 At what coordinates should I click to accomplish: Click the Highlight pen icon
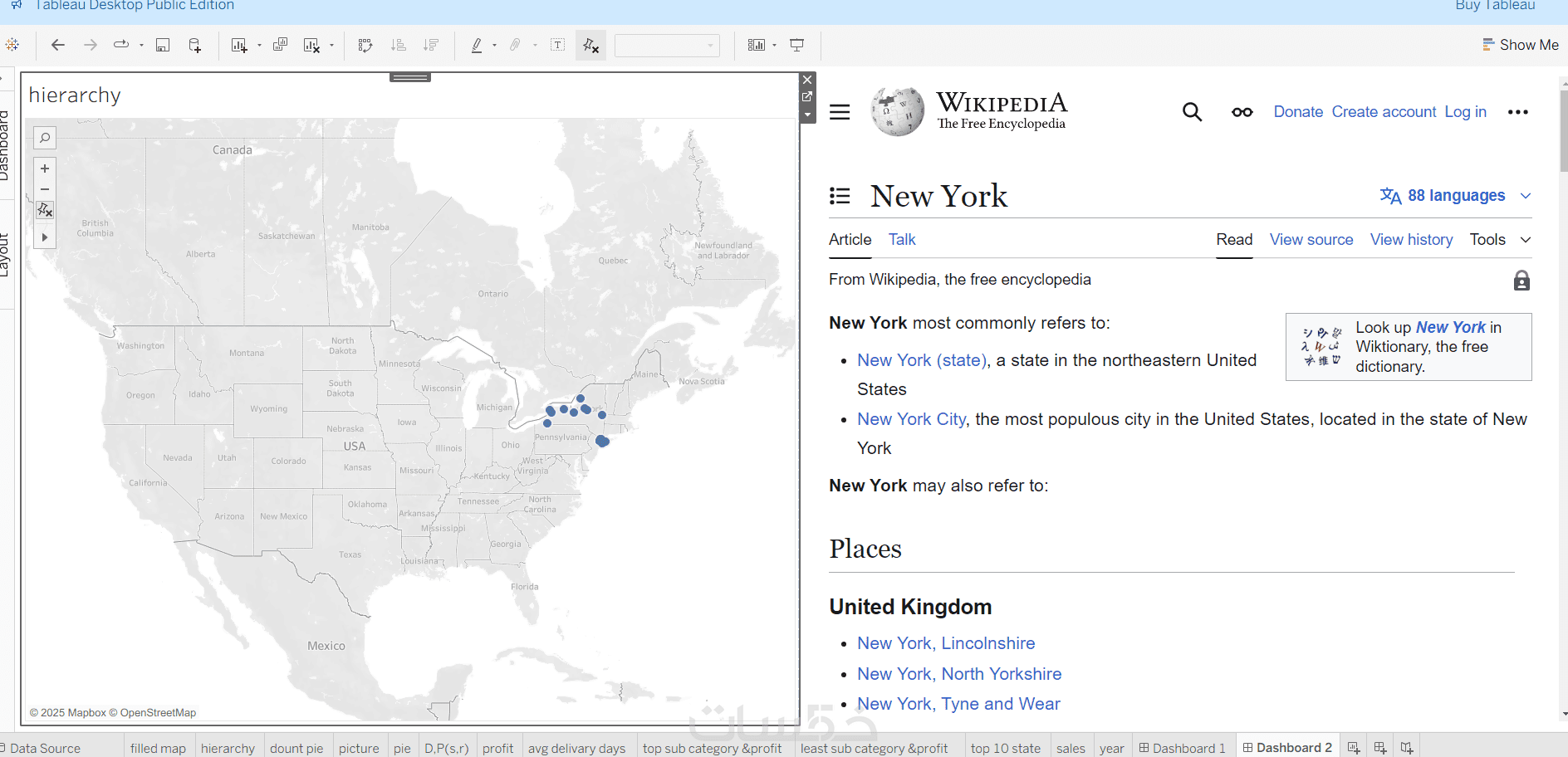477,45
